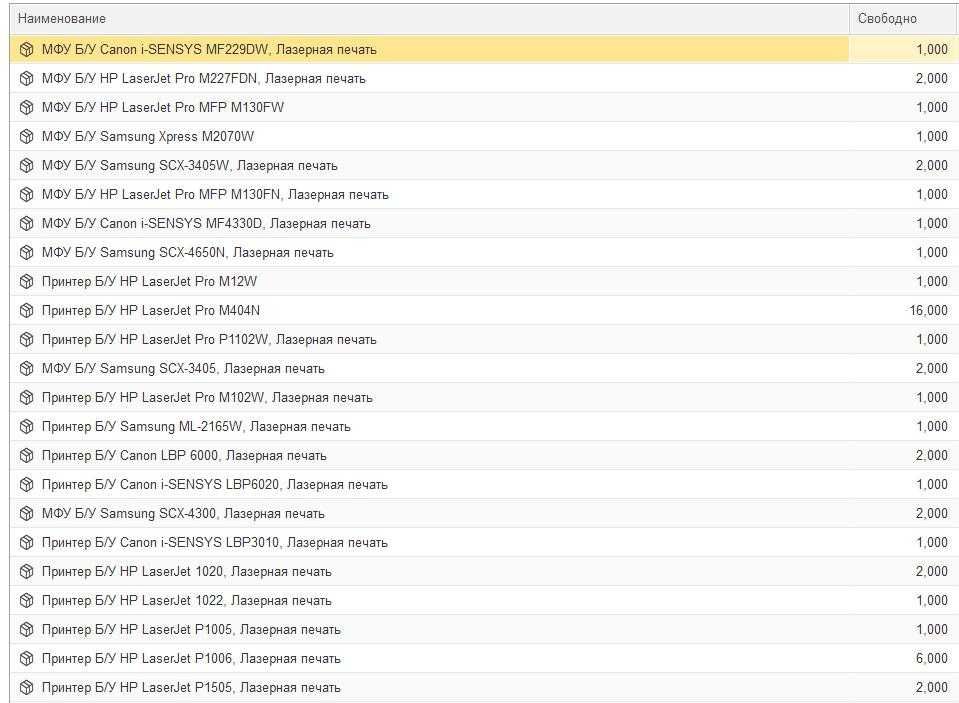
Task: Select row 'Принтер Б/У Canon LBP 6000, Лазерная печать'
Action: click(x=484, y=456)
